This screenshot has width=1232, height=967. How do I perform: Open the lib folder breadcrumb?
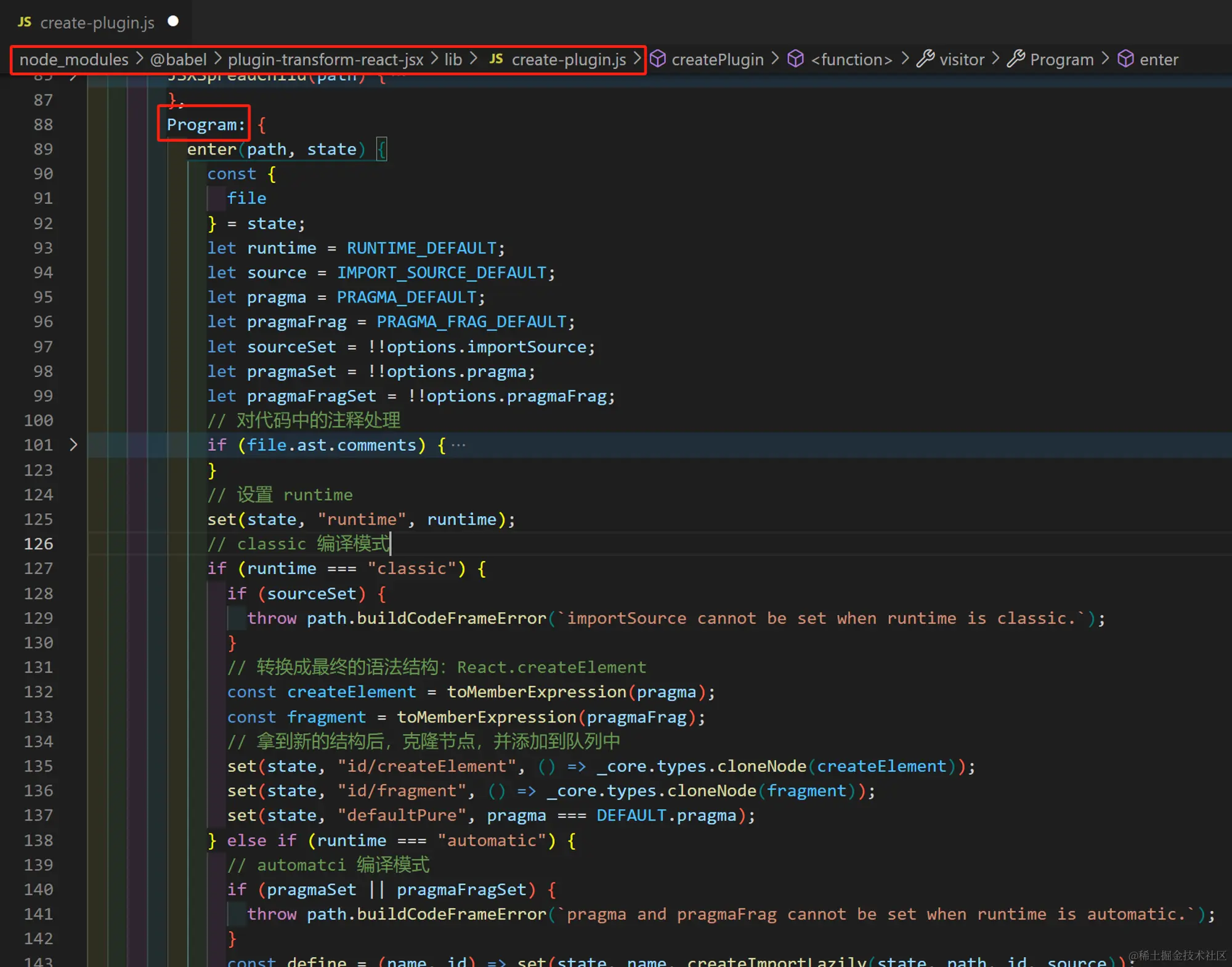click(453, 60)
